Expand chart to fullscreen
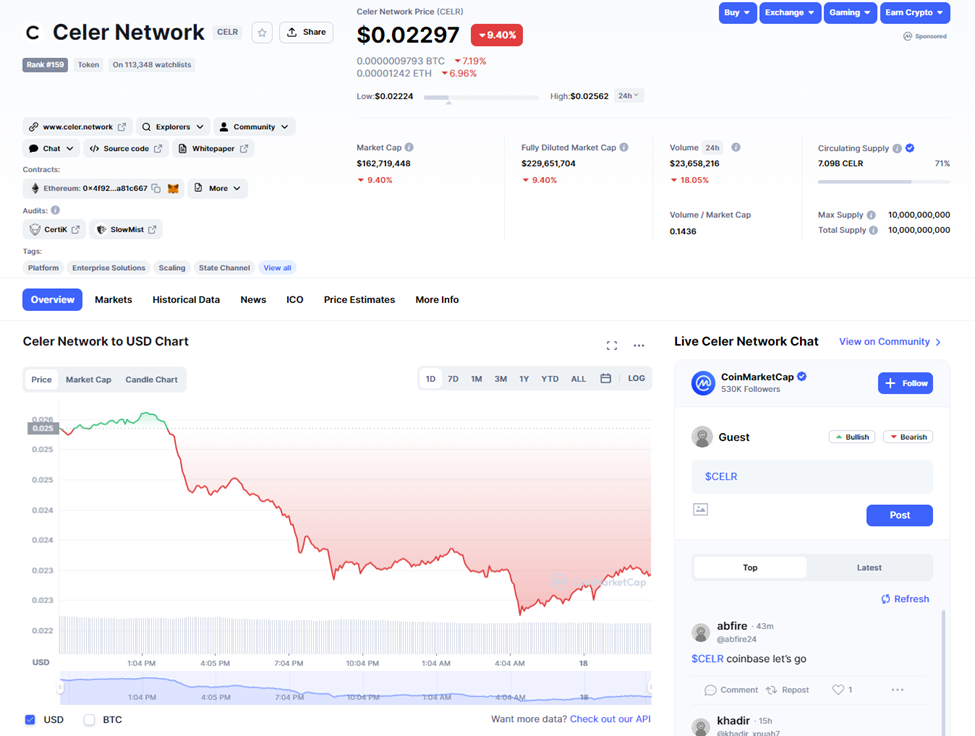Viewport: 975px width, 736px height. point(612,346)
